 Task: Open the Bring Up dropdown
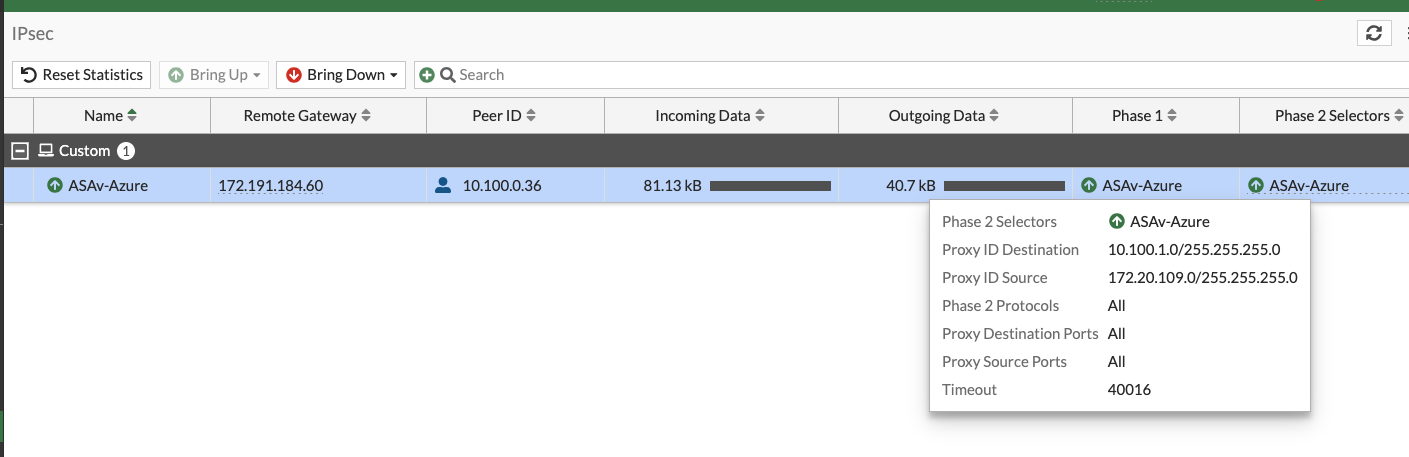[214, 75]
